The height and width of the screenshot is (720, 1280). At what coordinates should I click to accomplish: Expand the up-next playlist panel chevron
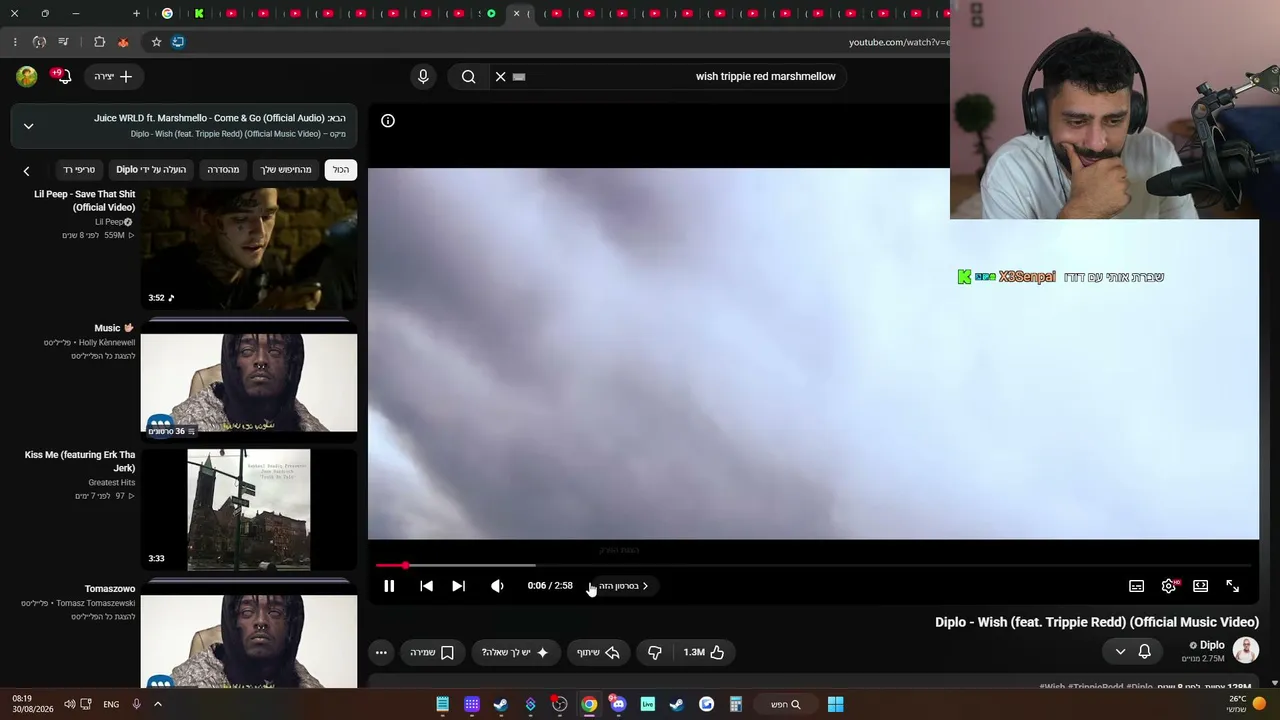click(x=28, y=126)
